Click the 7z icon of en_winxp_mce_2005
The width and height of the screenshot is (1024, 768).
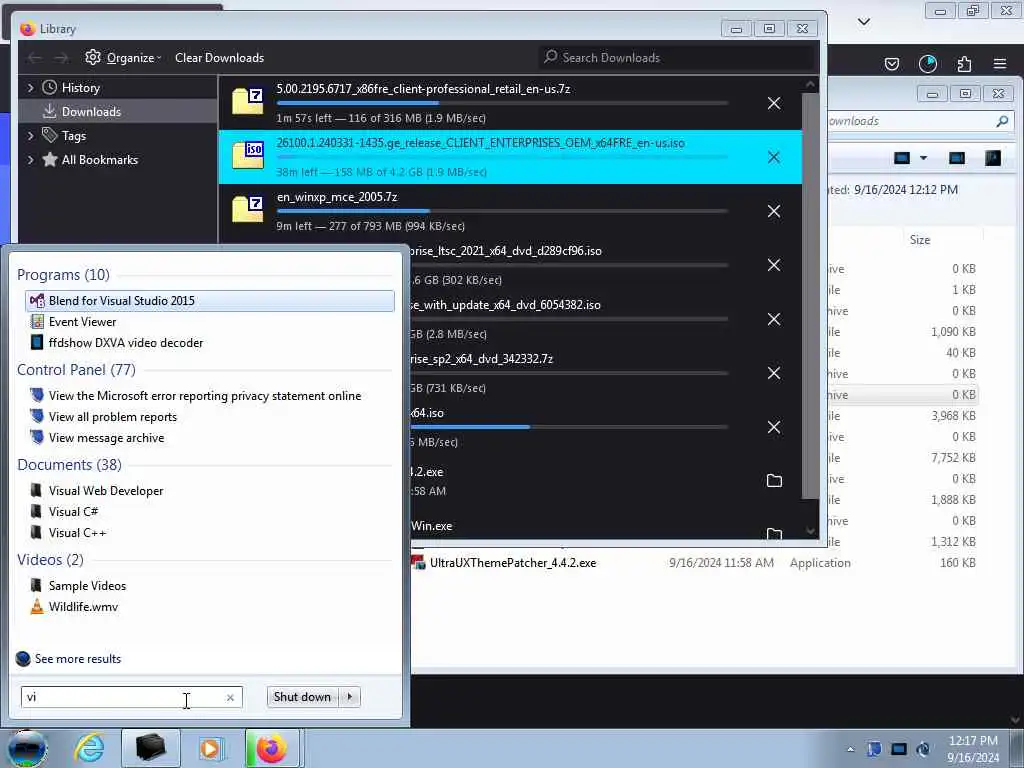tap(248, 210)
